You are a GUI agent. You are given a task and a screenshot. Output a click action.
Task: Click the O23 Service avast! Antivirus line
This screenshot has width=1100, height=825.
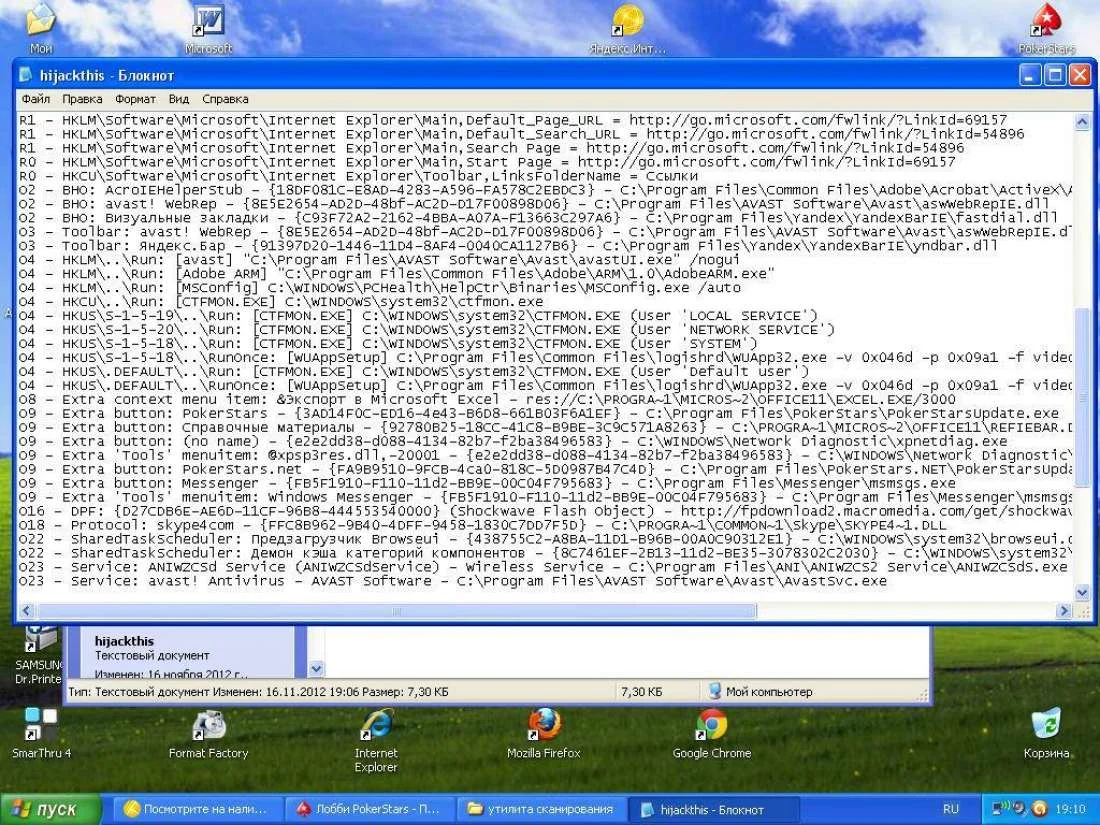point(452,582)
